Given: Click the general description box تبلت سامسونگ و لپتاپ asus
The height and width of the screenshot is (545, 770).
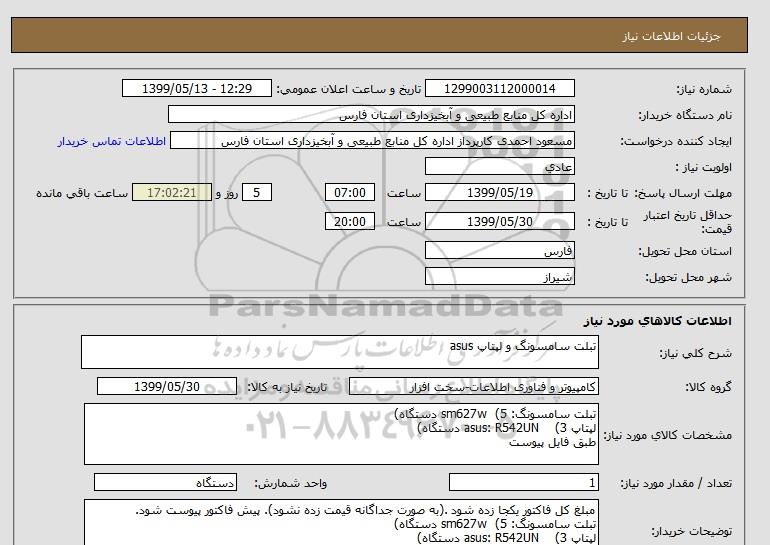Looking at the screenshot, I should (340, 352).
